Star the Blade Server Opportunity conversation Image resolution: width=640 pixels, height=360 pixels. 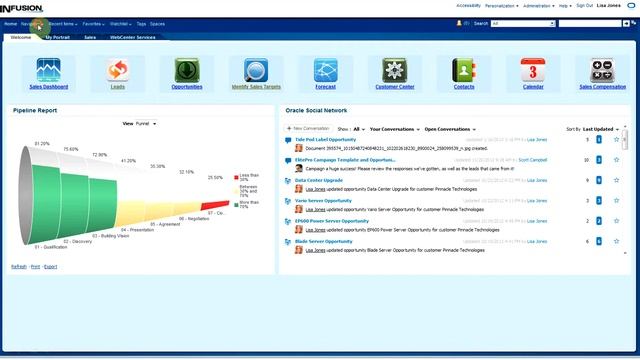pos(616,241)
